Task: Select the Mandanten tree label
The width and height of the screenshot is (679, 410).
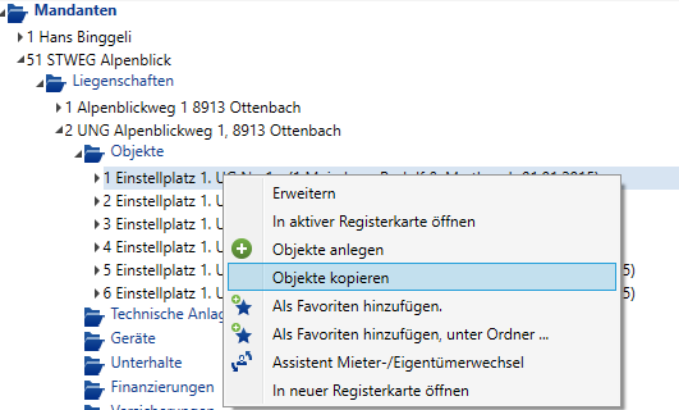Action: point(76,10)
